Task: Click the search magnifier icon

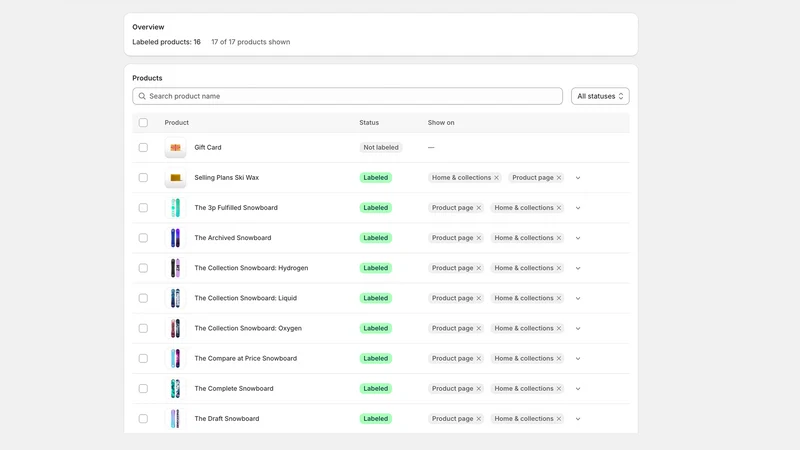Action: tap(142, 96)
